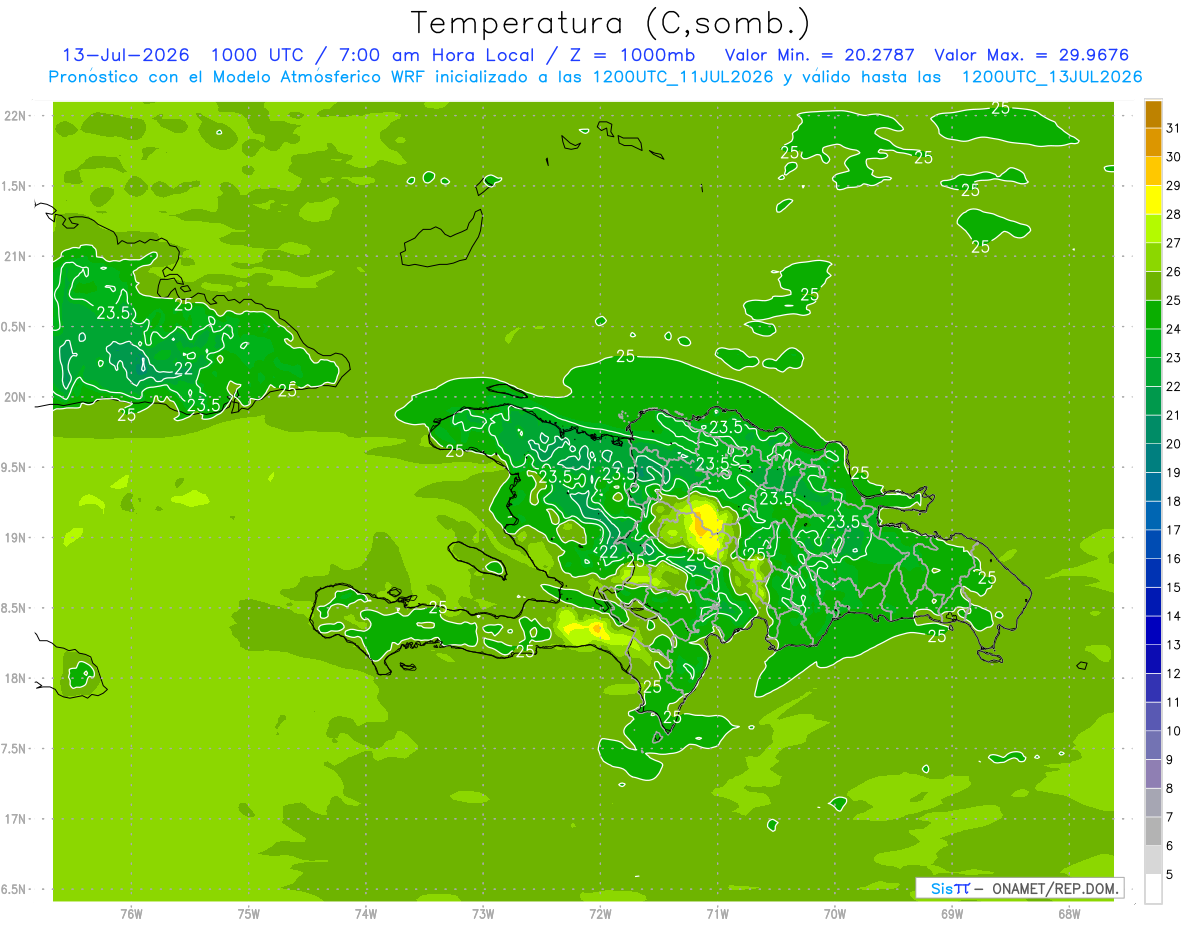Click the '72W' longitude axis label
1200x927 pixels.
tap(600, 913)
